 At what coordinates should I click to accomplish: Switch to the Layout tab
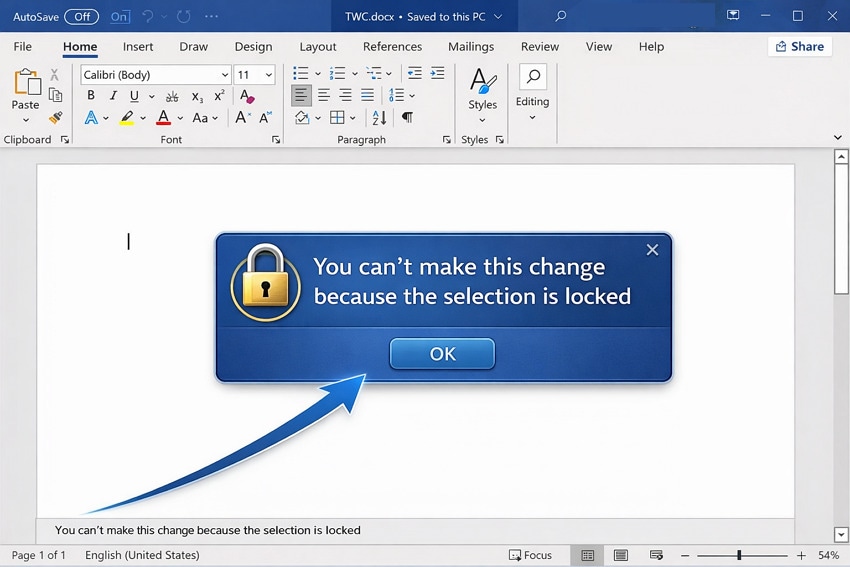pos(318,47)
